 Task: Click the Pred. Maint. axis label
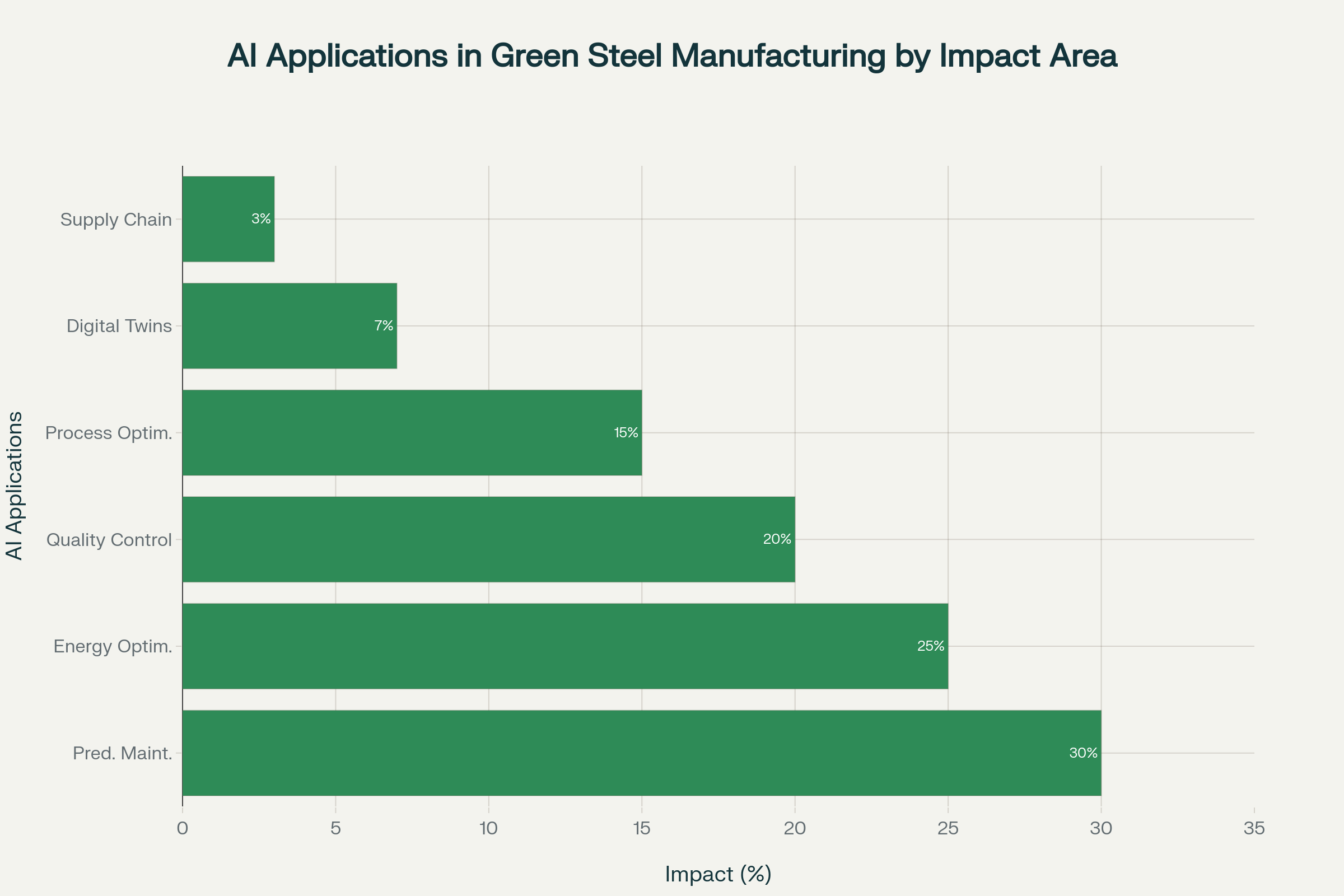(x=122, y=753)
